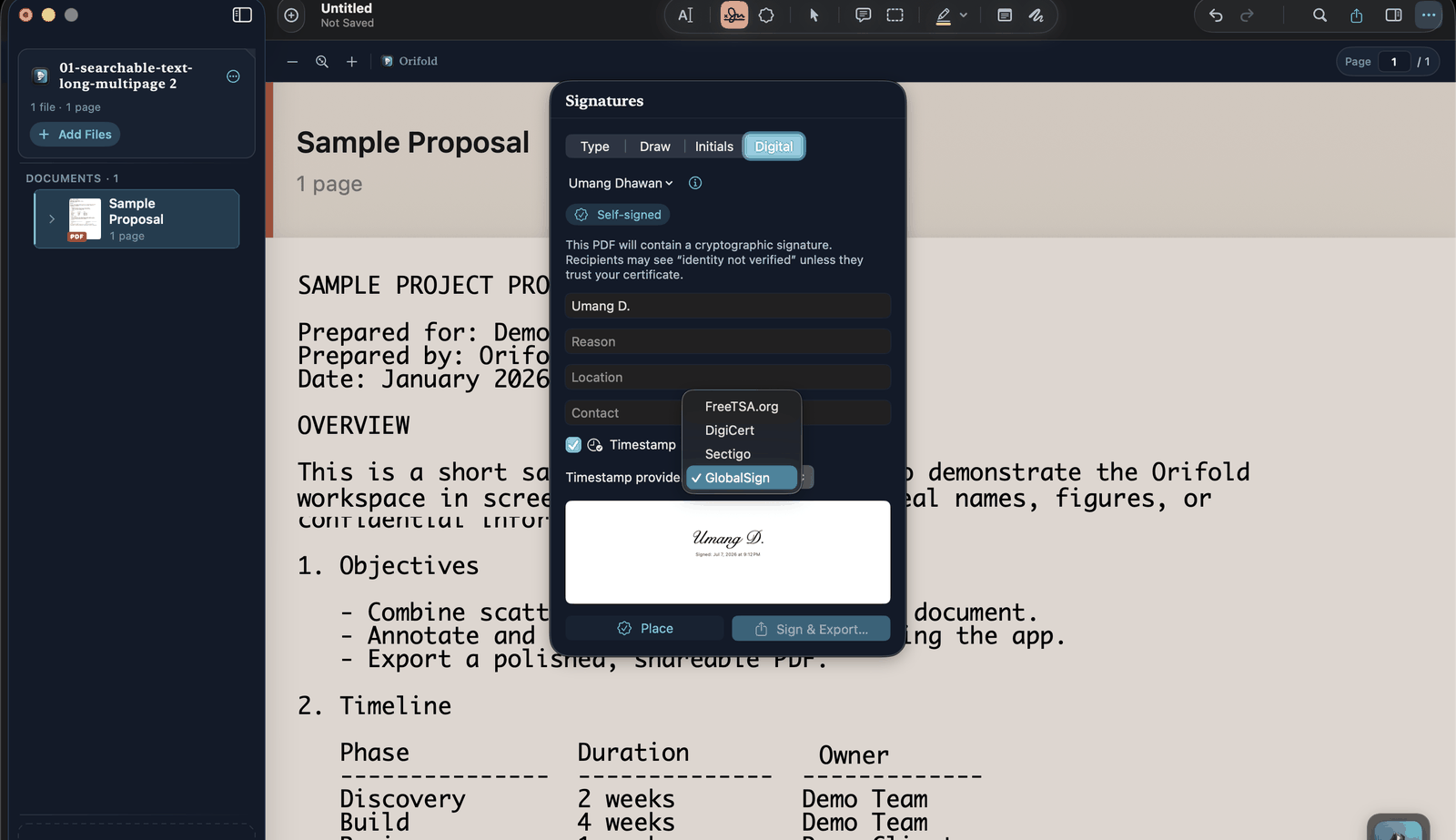Click the certificate info icon
Image resolution: width=1456 pixels, height=840 pixels.
(x=695, y=184)
